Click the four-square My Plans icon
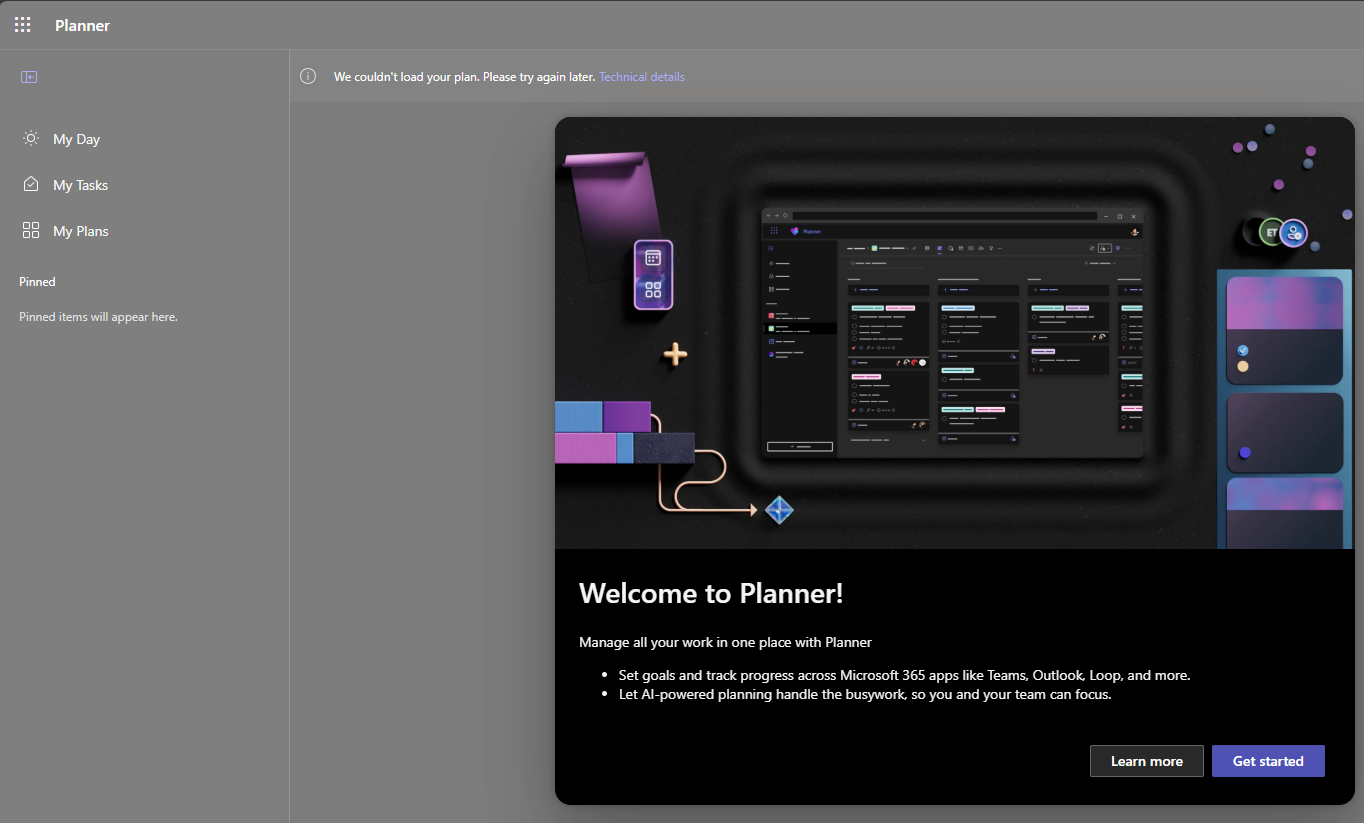The height and width of the screenshot is (823, 1364). coord(31,231)
